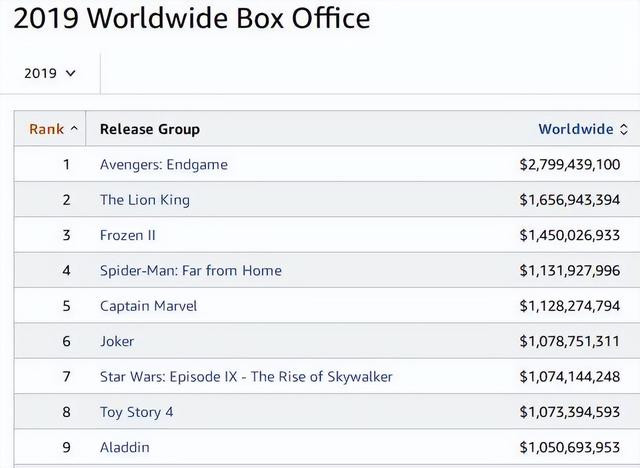640x468 pixels.
Task: Click the Worldwide sort arrows icon
Action: click(x=623, y=129)
